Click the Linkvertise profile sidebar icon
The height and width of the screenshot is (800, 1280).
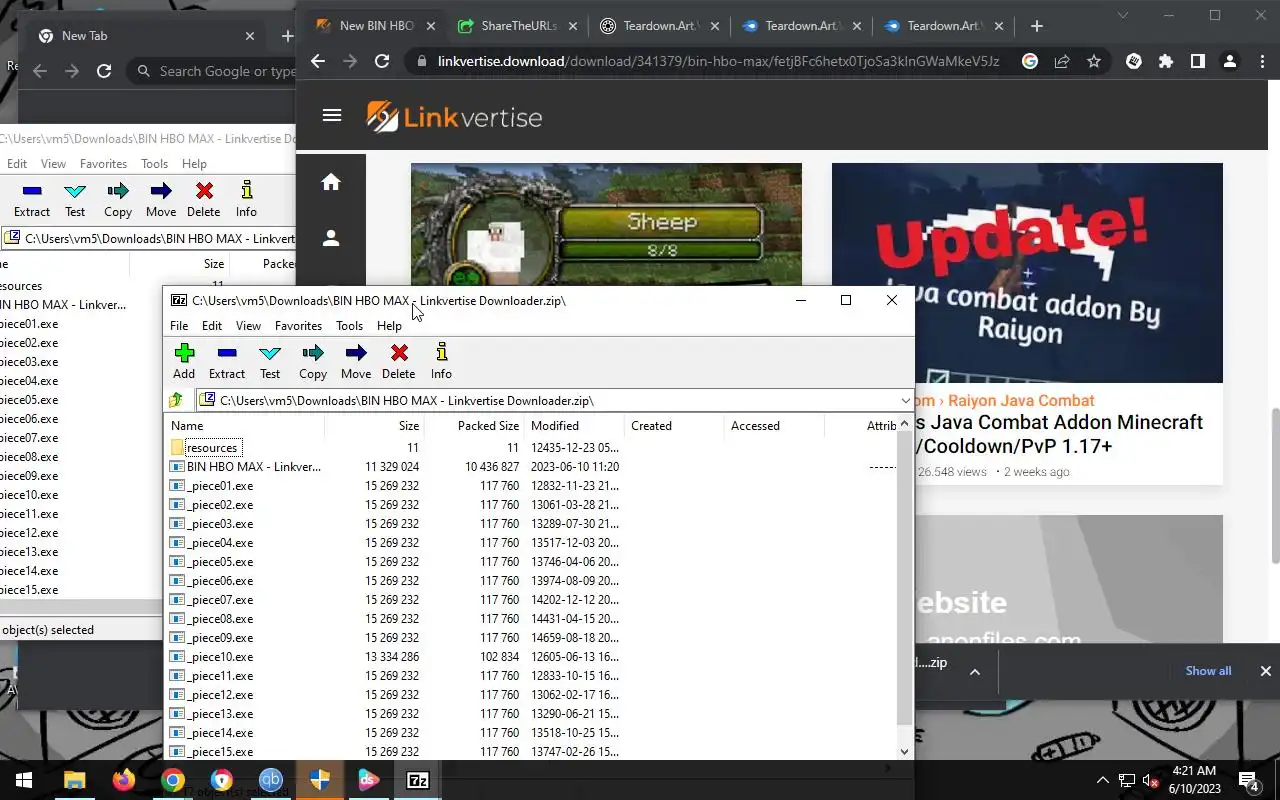(x=331, y=238)
